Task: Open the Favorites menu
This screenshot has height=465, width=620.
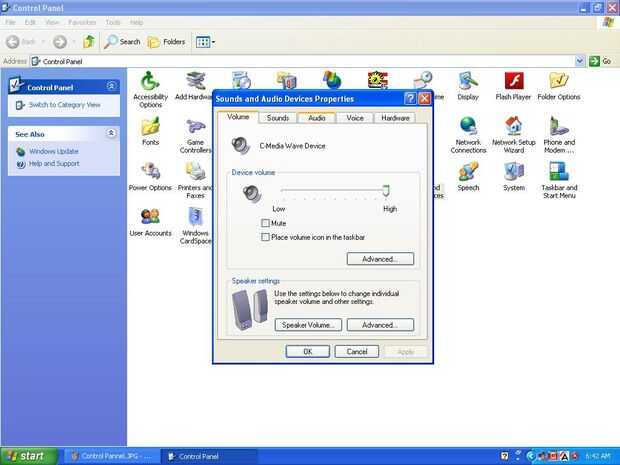Action: (82, 22)
